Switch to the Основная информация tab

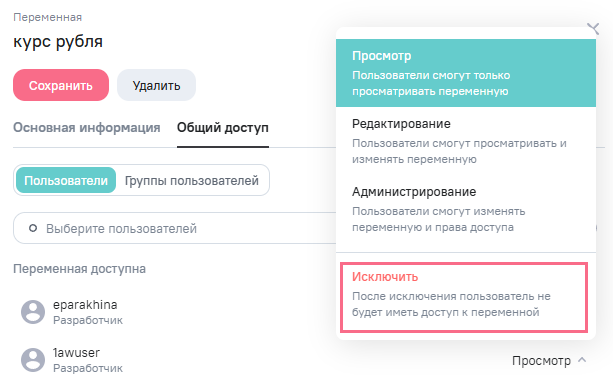pos(87,128)
